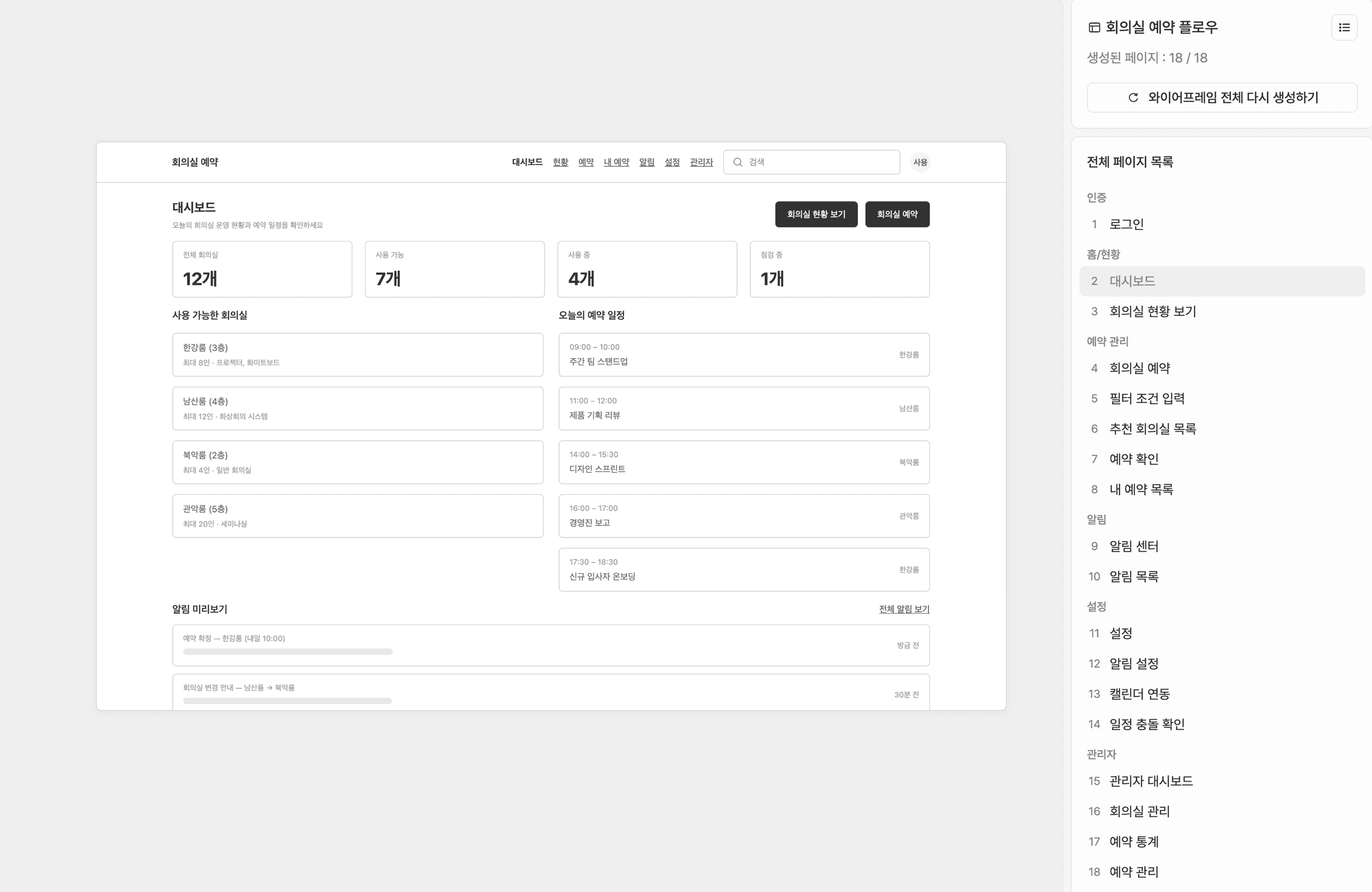Click the layout icon beside 회의실 예약 플로우
The height and width of the screenshot is (892, 1372).
[x=1094, y=28]
